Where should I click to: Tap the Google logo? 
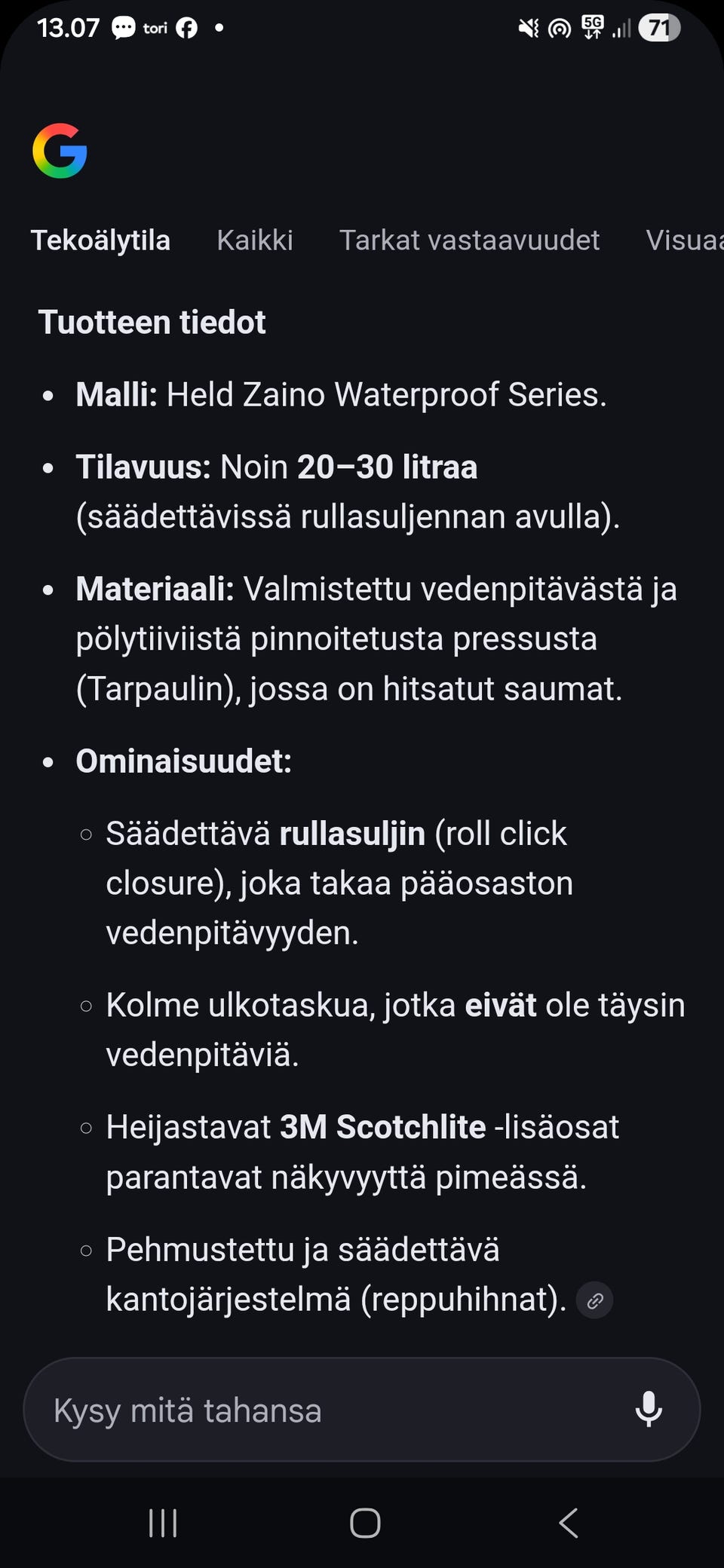[x=59, y=151]
